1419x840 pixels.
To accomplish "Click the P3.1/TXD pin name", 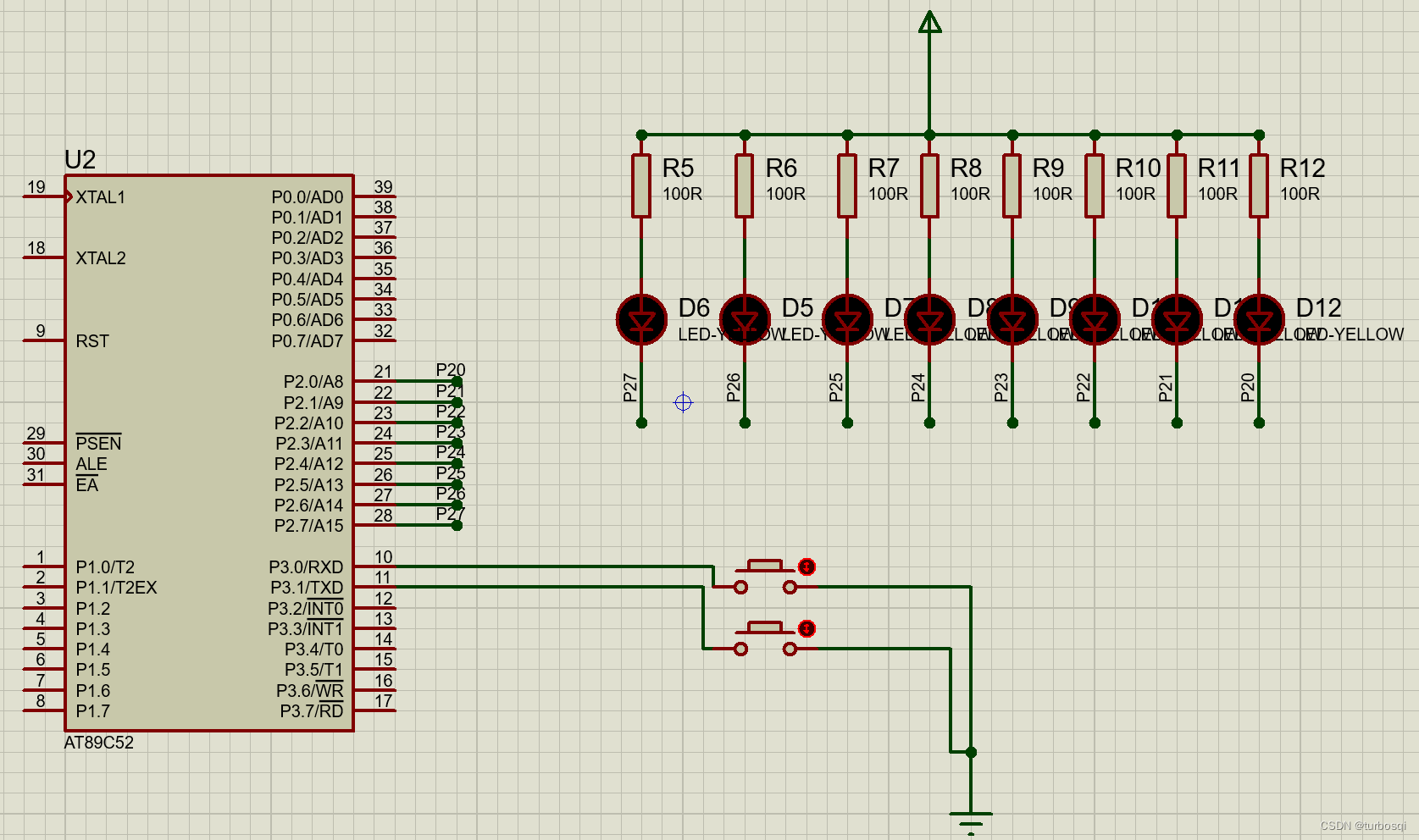I will point(307,588).
